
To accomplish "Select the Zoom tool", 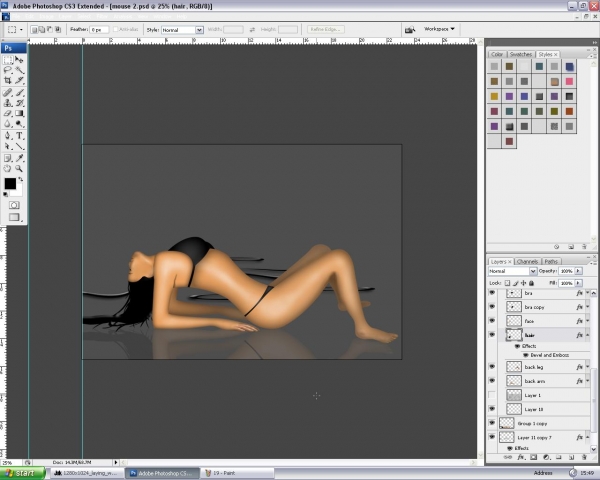I will coord(19,168).
